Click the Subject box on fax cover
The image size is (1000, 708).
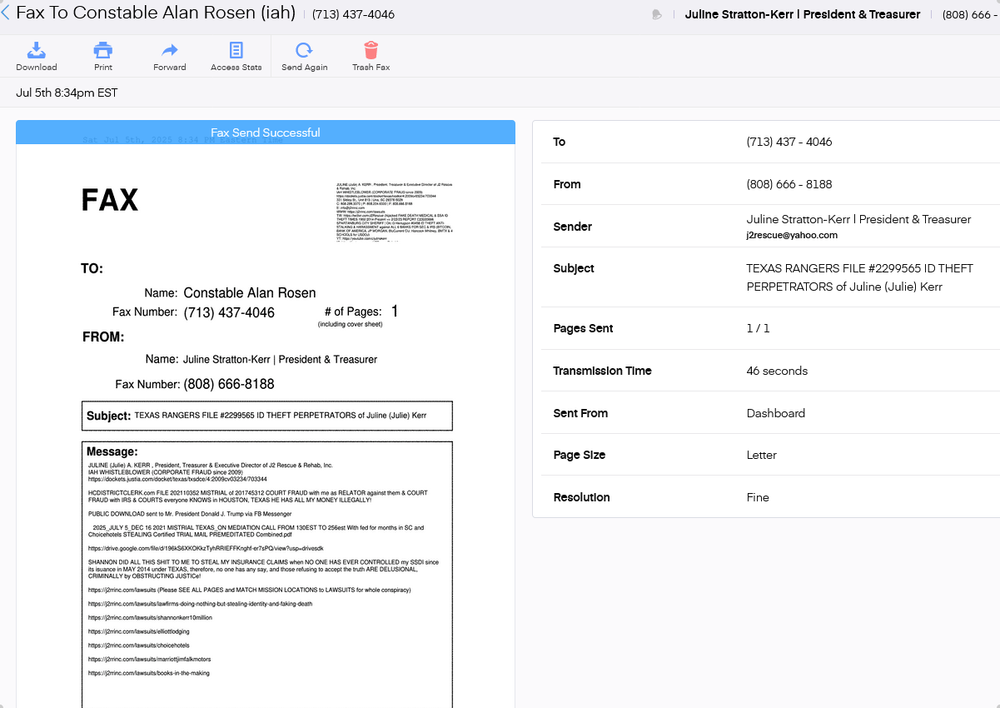click(x=267, y=415)
